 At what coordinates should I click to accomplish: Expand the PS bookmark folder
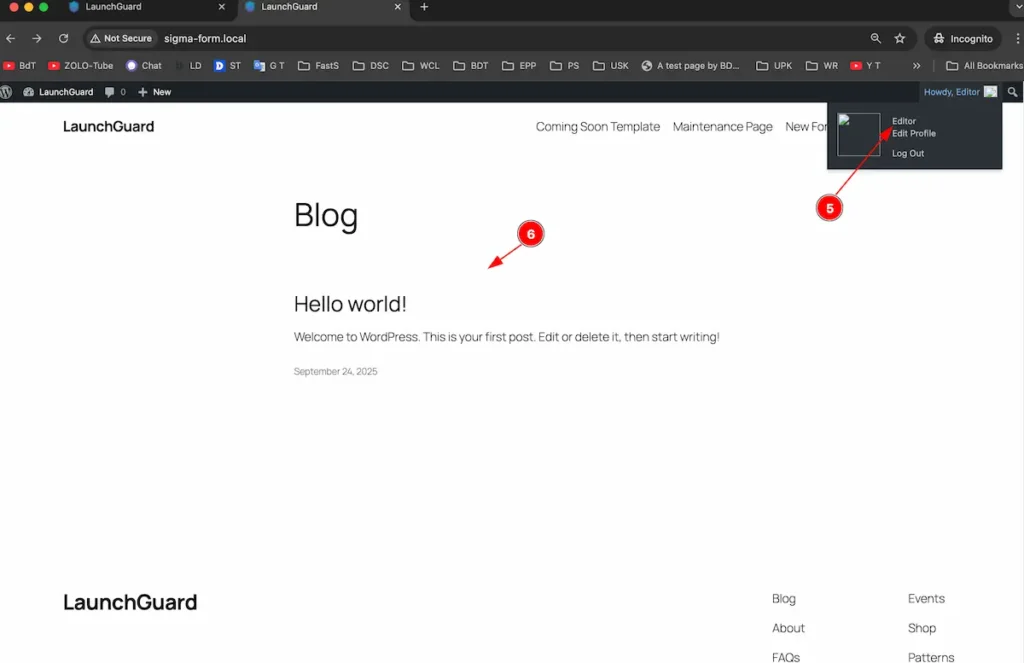tap(565, 65)
